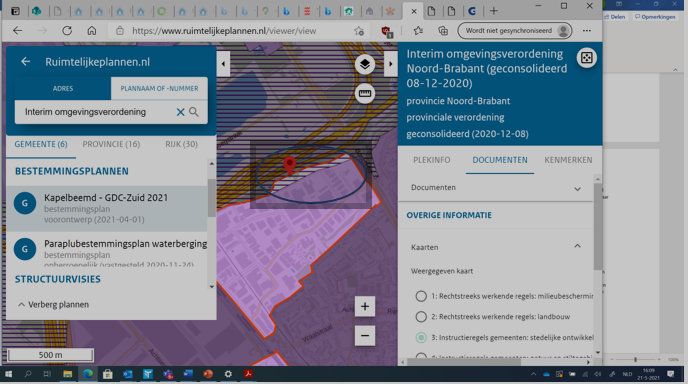Switch to ADRES search mode
The height and width of the screenshot is (384, 688).
63,89
